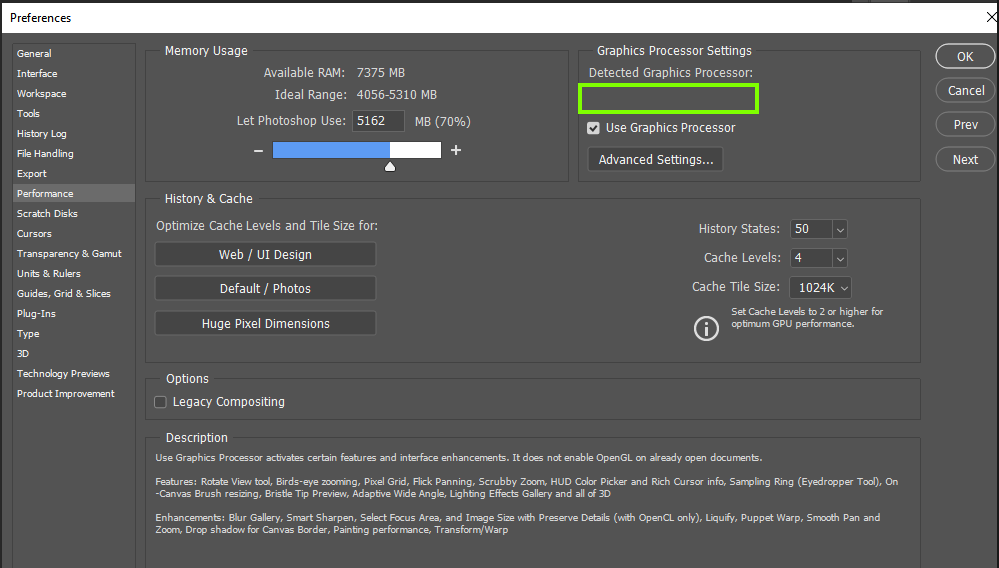Select Product Improvement category
The image size is (999, 568).
point(66,394)
